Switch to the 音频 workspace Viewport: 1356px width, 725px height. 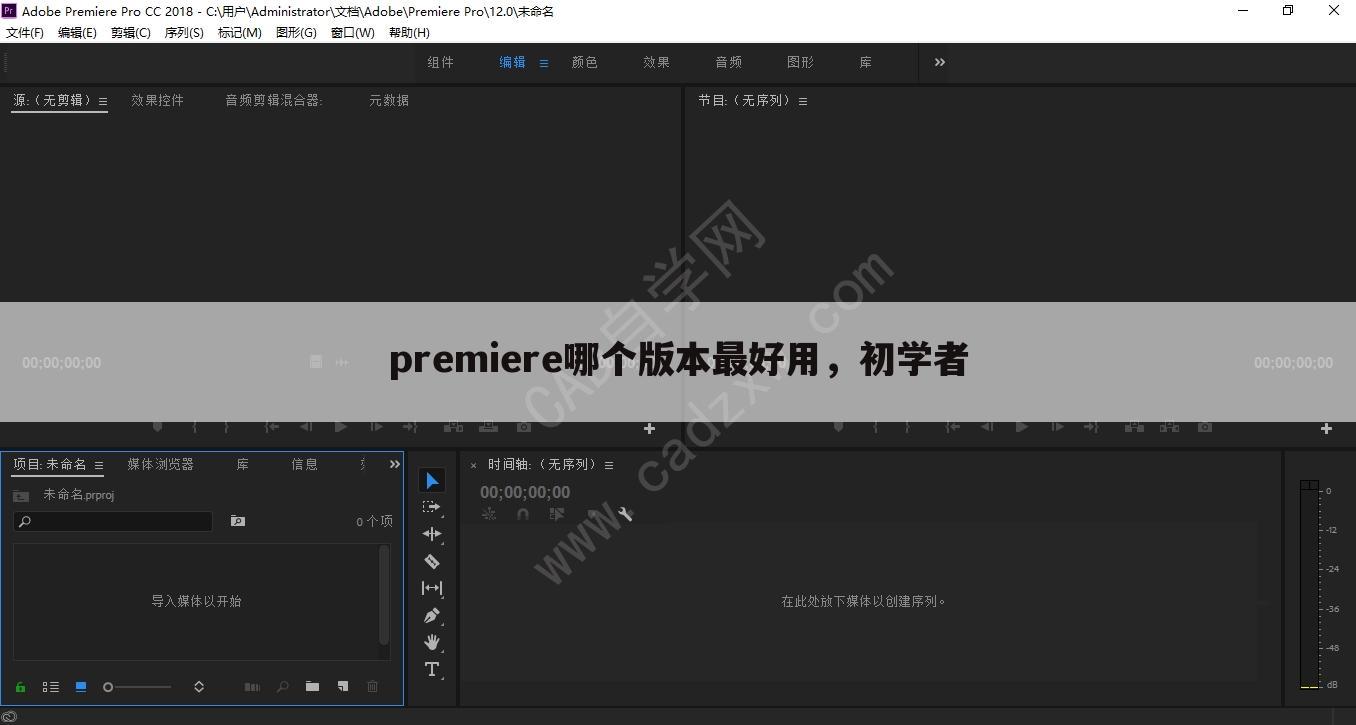click(729, 62)
